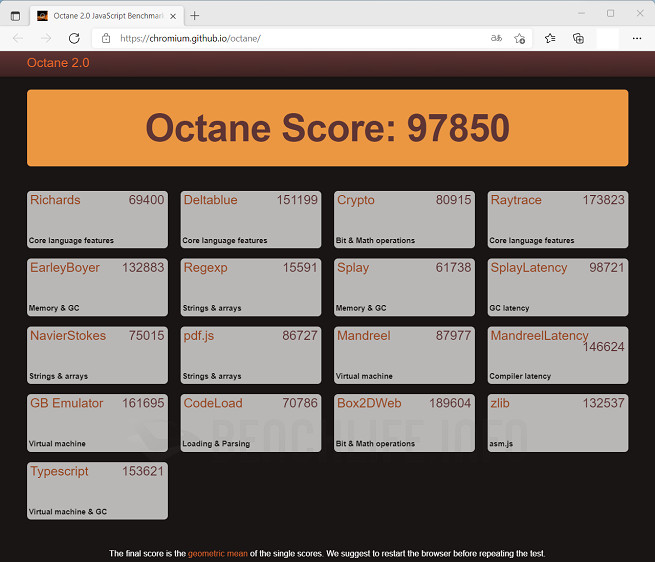This screenshot has width=655, height=562.
Task: Minimize the browser window
Action: [581, 13]
